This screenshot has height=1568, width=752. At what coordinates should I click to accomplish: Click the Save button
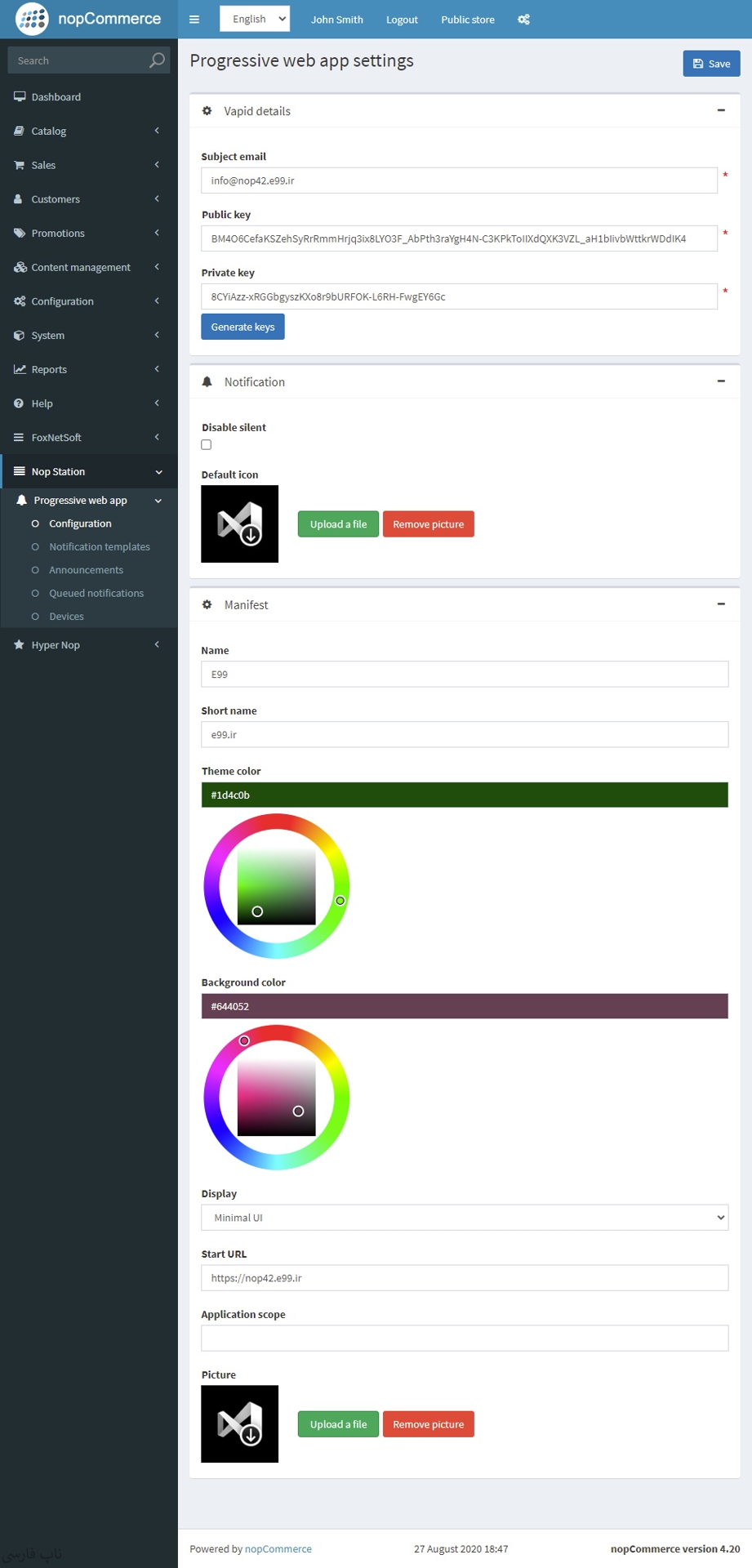711,64
